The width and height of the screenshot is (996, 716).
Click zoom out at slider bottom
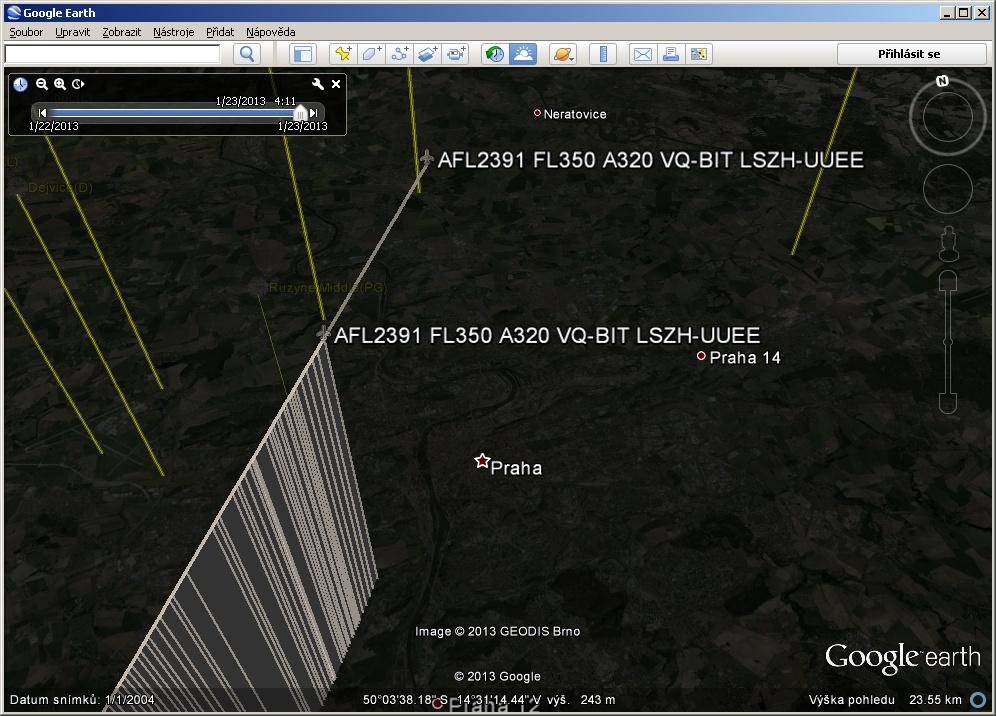click(948, 403)
